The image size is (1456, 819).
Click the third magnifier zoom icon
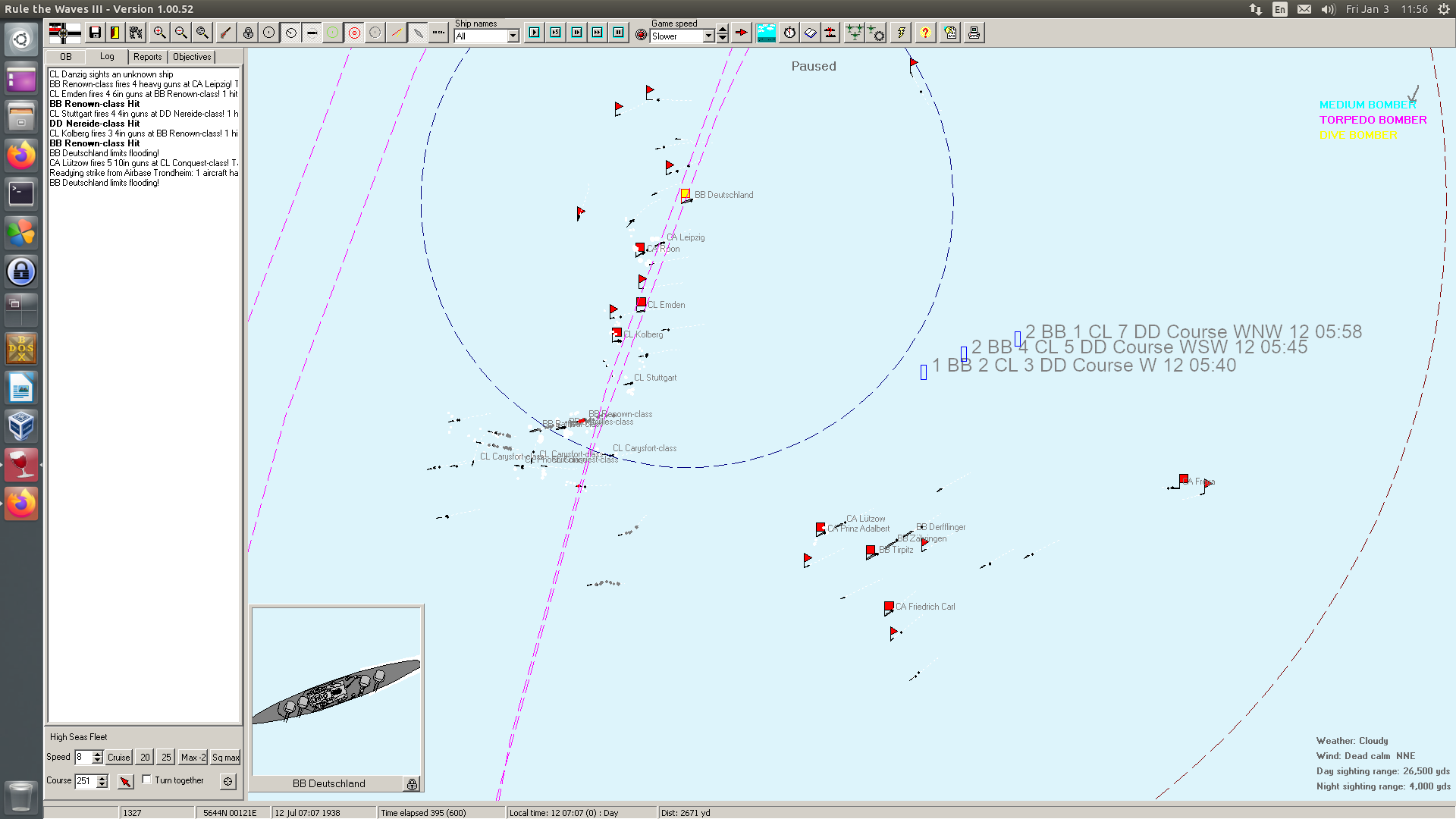pos(202,33)
